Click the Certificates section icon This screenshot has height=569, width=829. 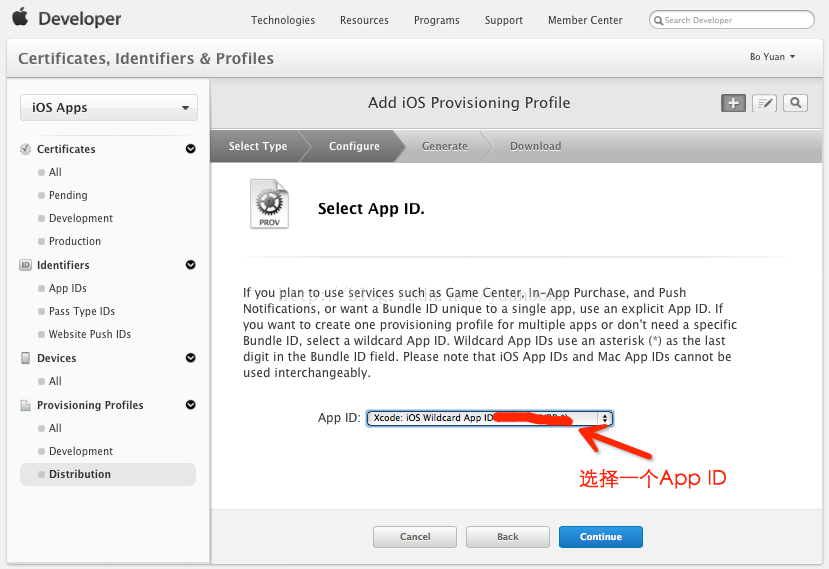tap(26, 149)
